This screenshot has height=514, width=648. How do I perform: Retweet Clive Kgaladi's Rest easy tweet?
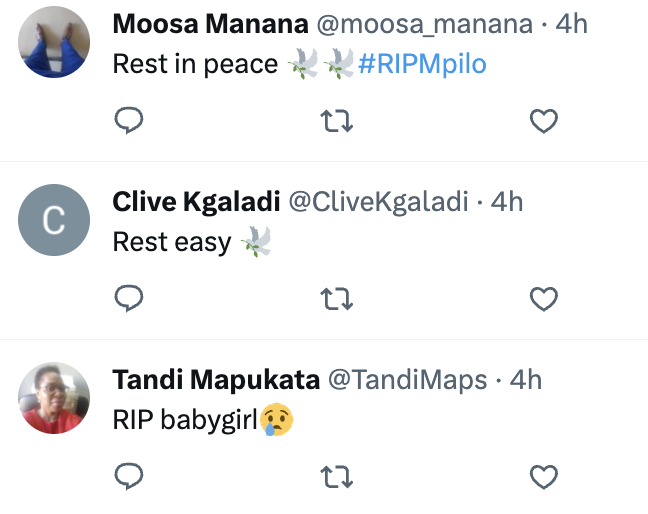click(x=337, y=299)
